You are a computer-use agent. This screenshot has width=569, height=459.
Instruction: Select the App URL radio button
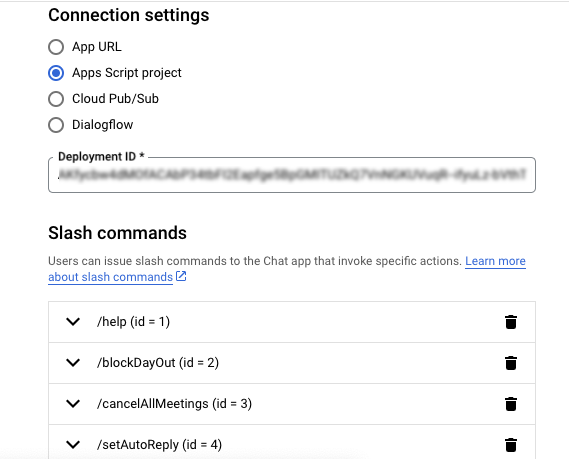pos(56,47)
